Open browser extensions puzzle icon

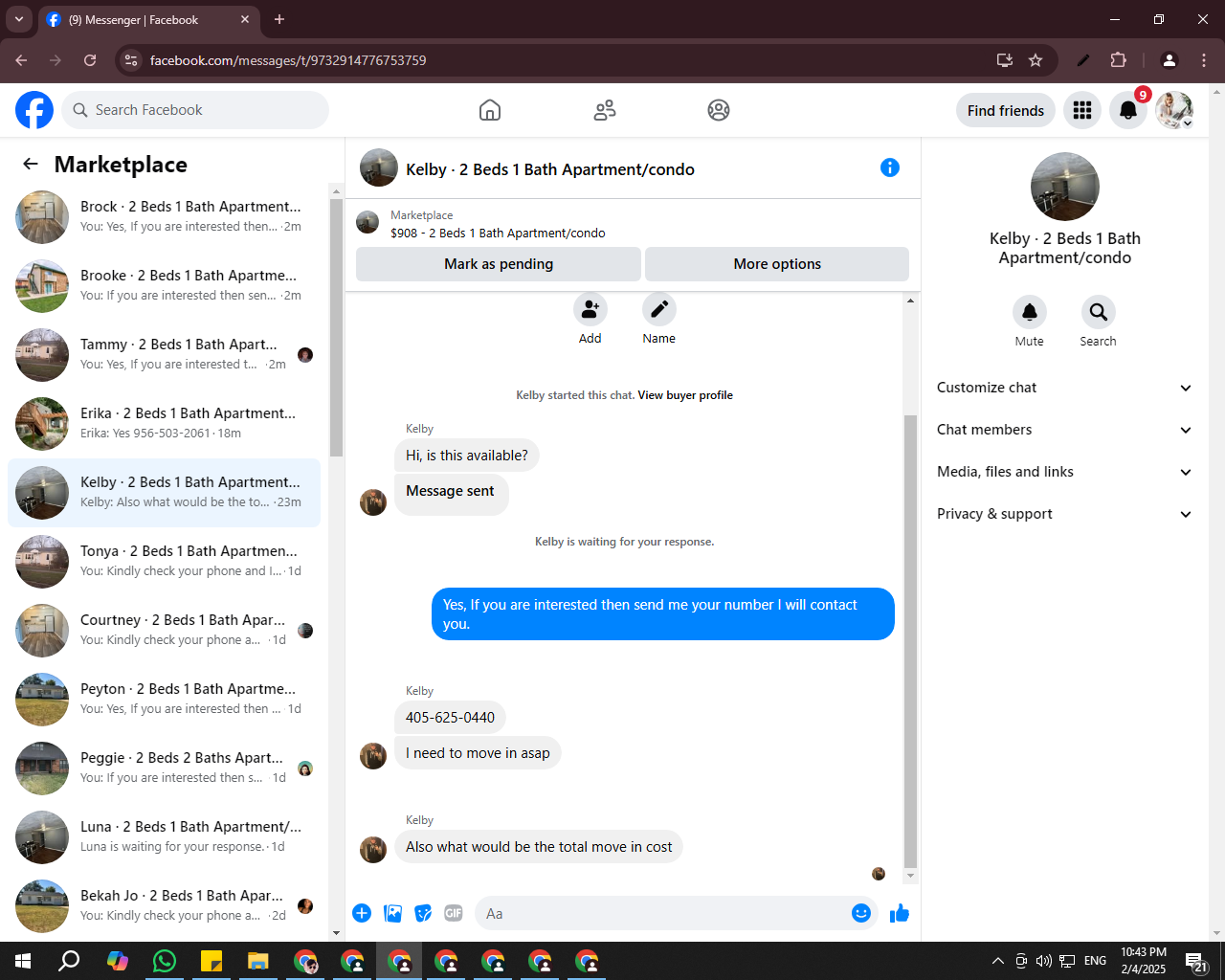tap(1118, 60)
